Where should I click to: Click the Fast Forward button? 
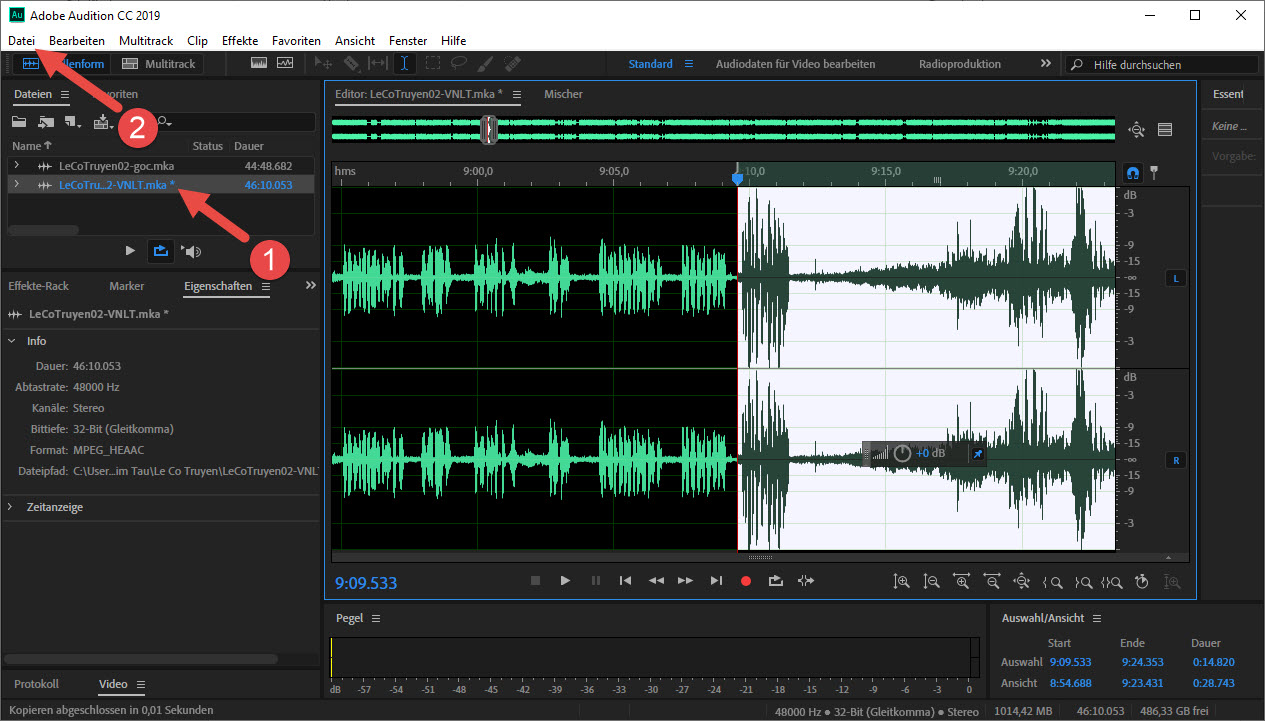click(x=685, y=580)
